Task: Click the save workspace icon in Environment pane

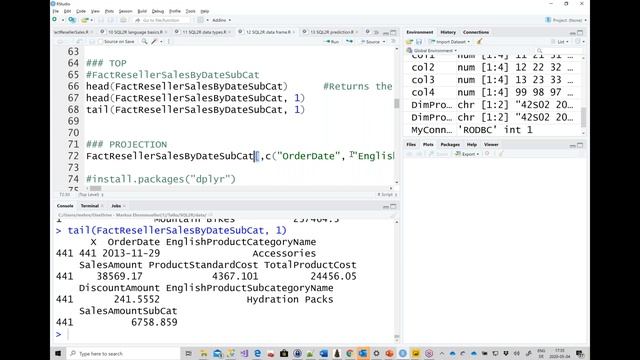Action: (419, 42)
